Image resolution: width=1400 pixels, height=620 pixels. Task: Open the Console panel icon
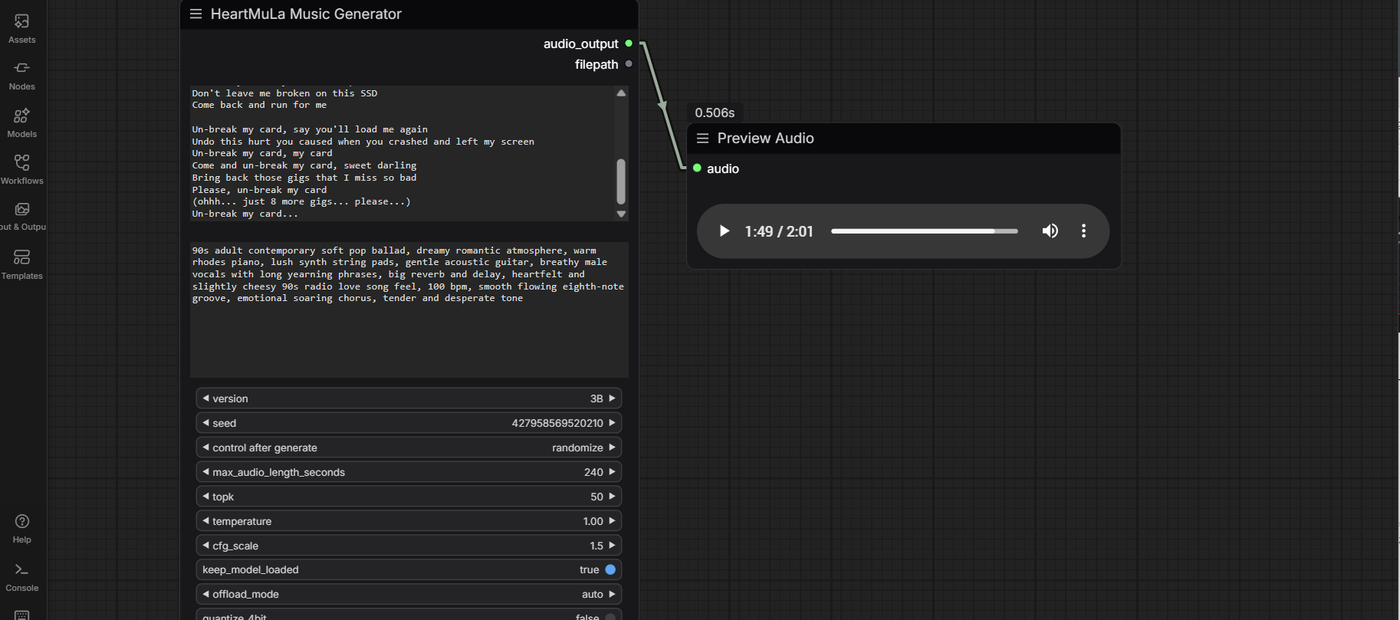point(21,575)
